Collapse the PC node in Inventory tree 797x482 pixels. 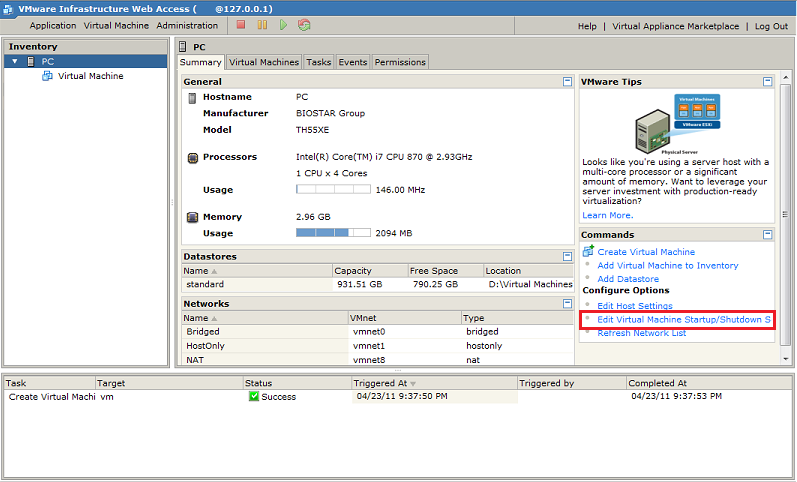(x=15, y=62)
